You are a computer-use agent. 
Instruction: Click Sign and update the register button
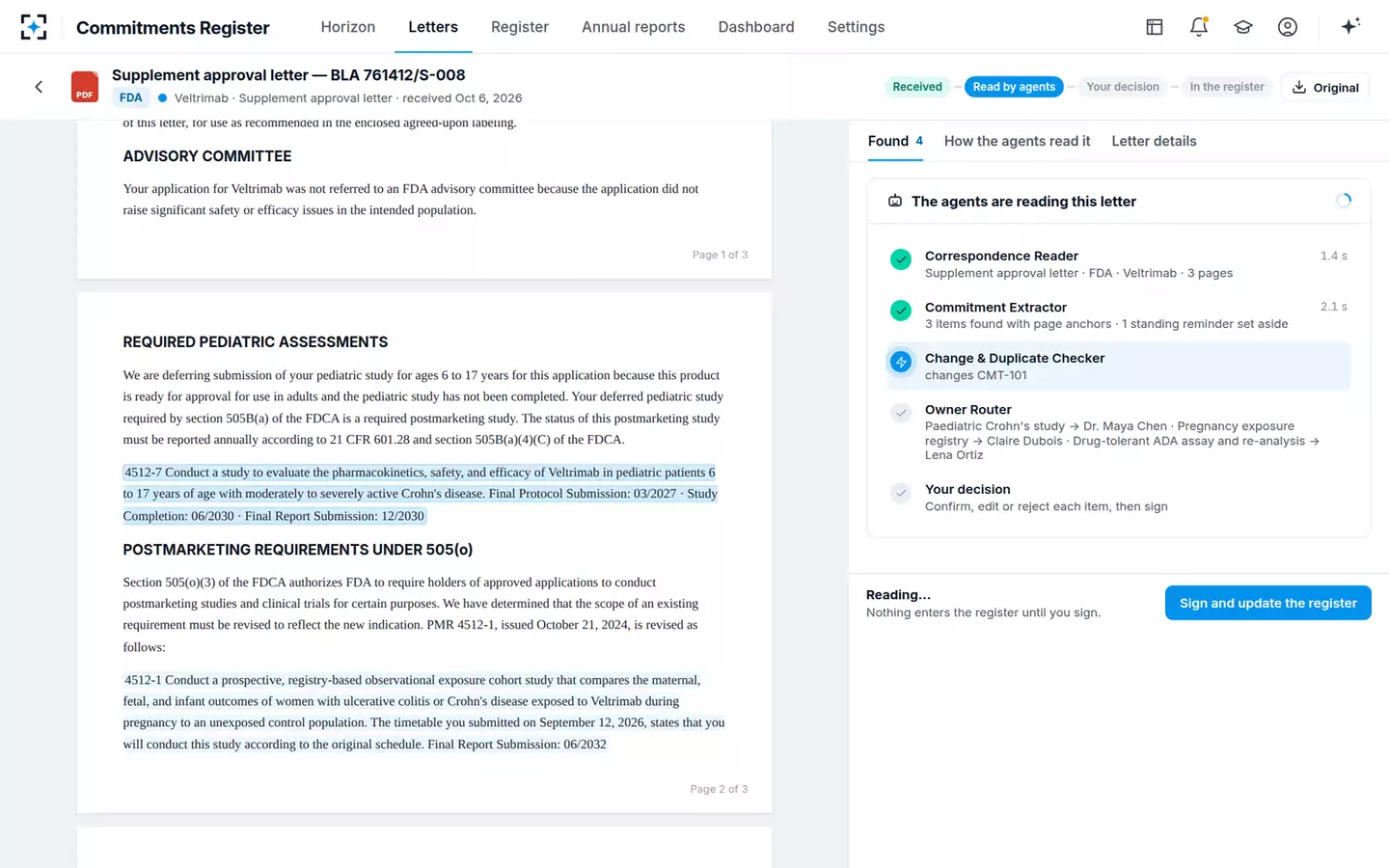point(1267,603)
